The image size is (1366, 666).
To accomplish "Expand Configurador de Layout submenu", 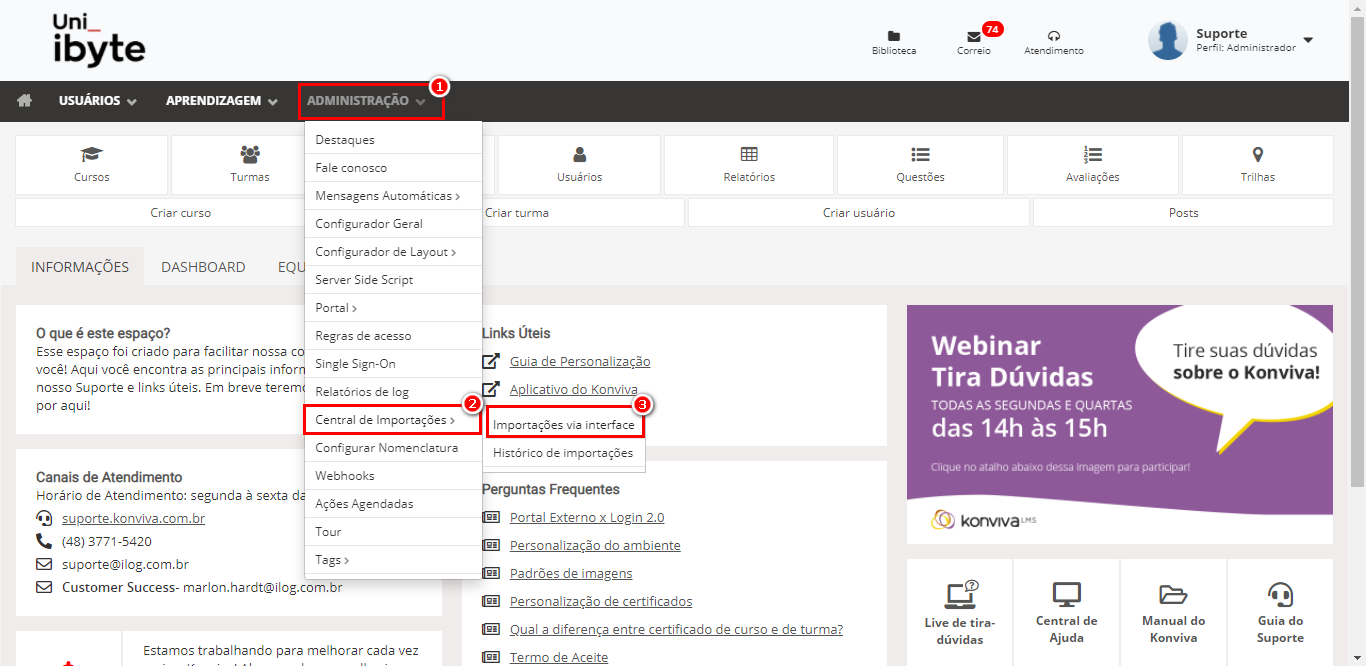I will coord(393,252).
